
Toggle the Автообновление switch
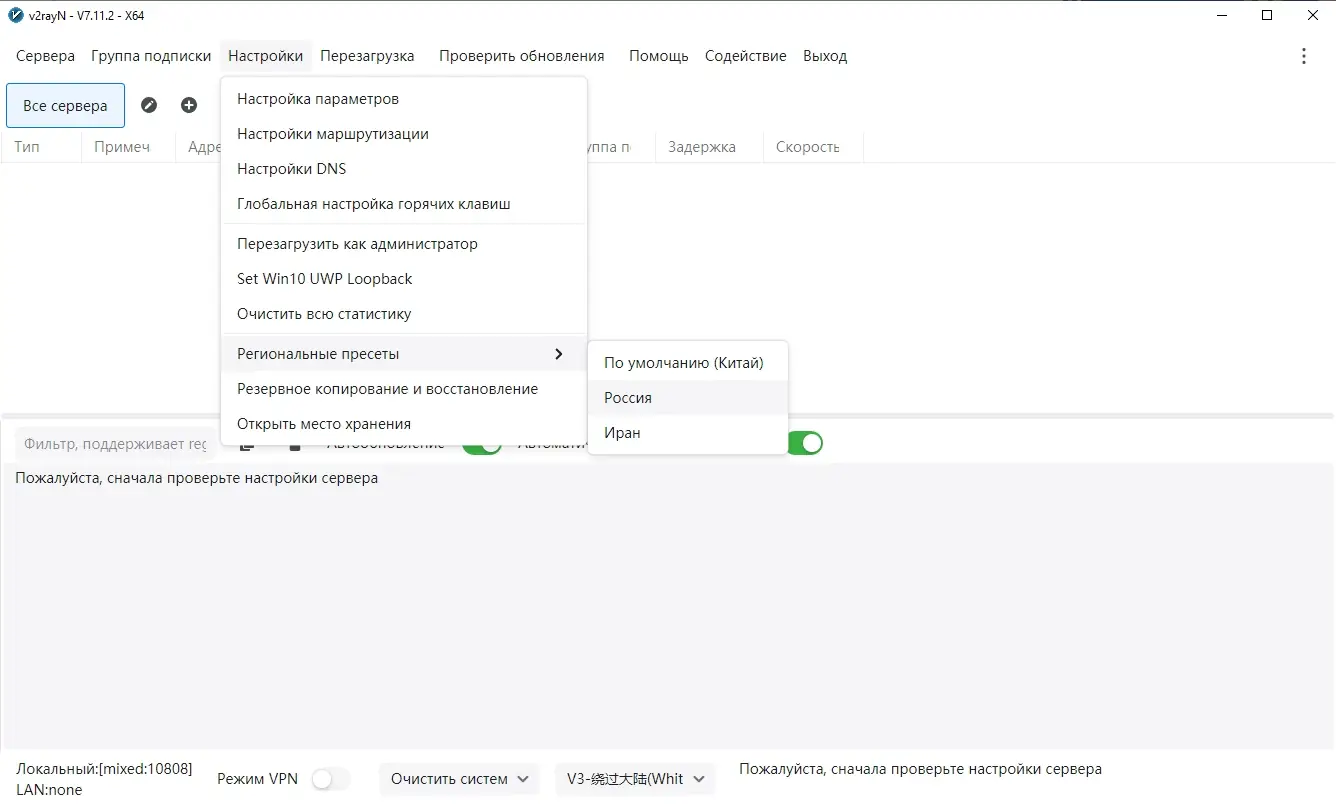(x=482, y=443)
